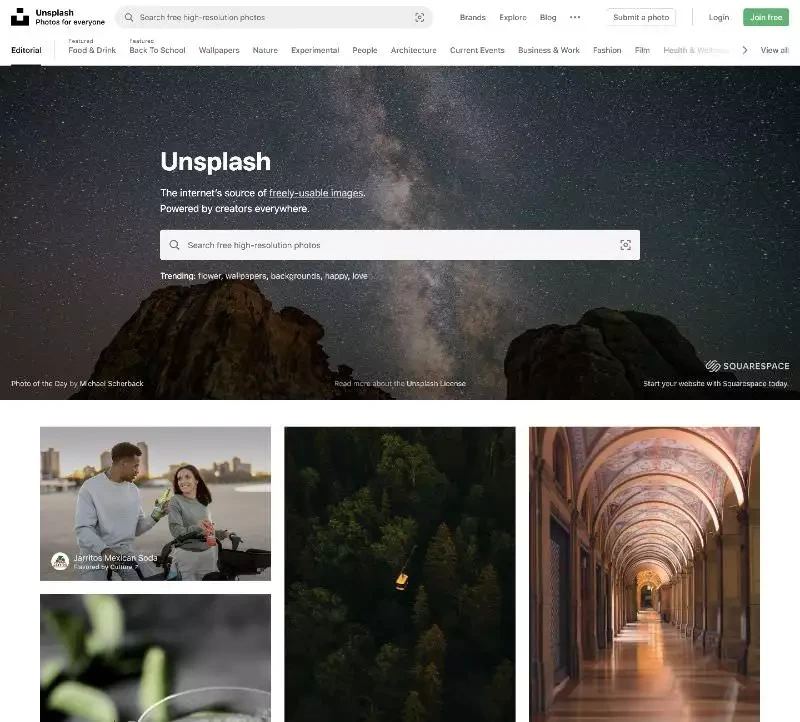Select trending term happy

pyautogui.click(x=337, y=276)
